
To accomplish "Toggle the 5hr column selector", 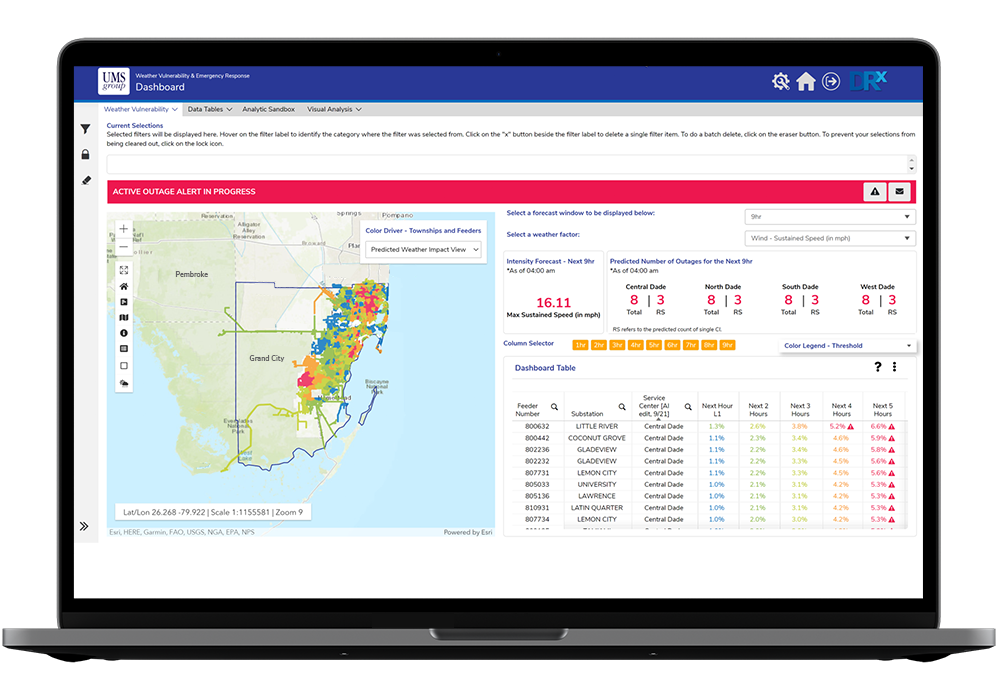I will tap(653, 345).
